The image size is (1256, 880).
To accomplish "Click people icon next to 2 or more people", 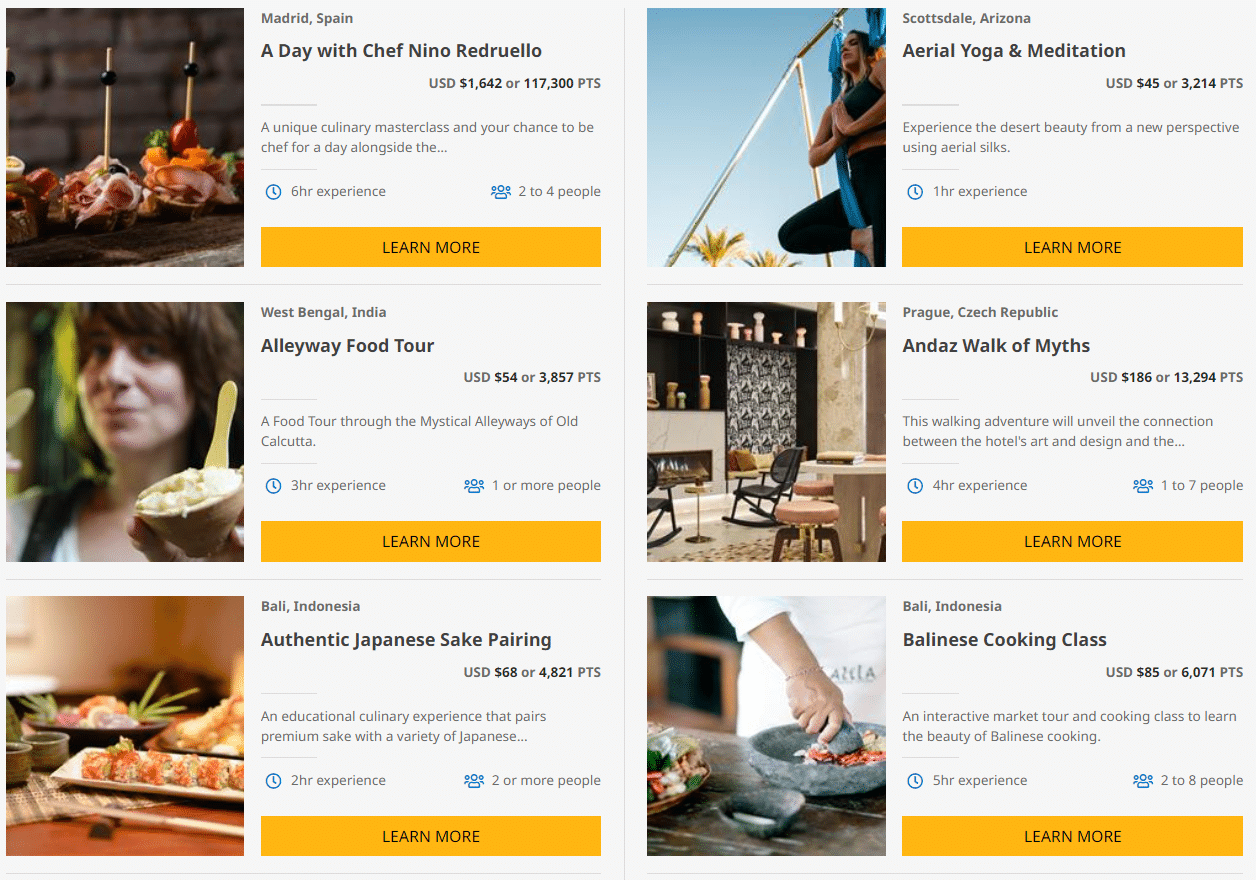I will tap(474, 781).
